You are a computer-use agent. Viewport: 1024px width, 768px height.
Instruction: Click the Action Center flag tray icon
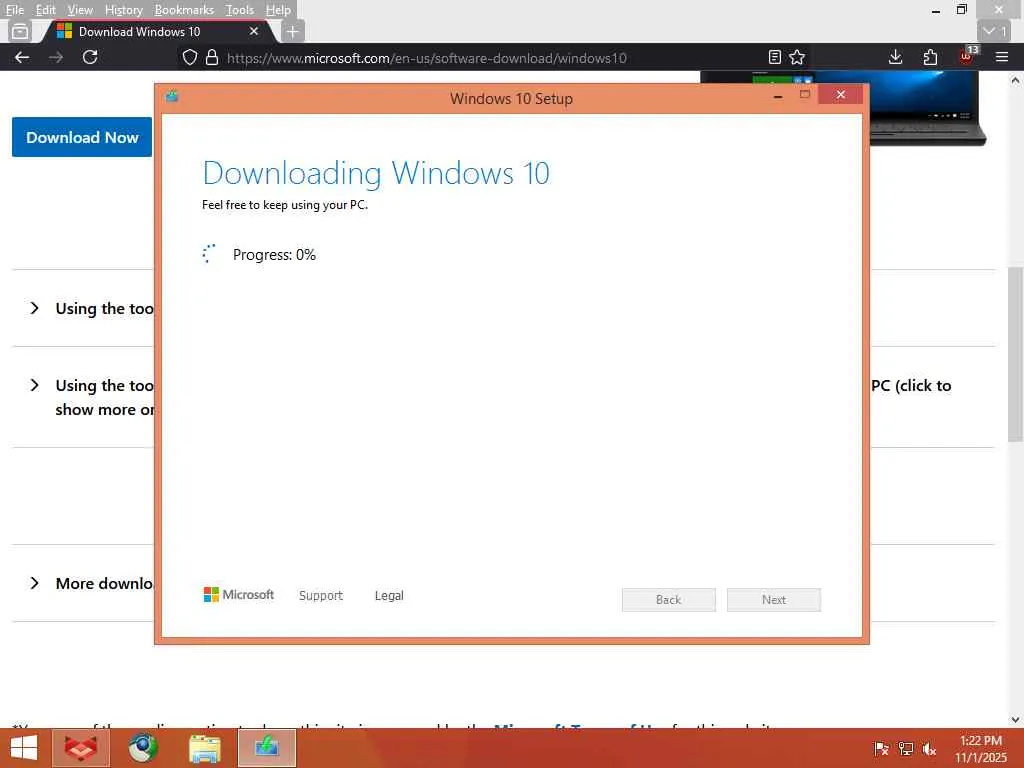[x=881, y=748]
